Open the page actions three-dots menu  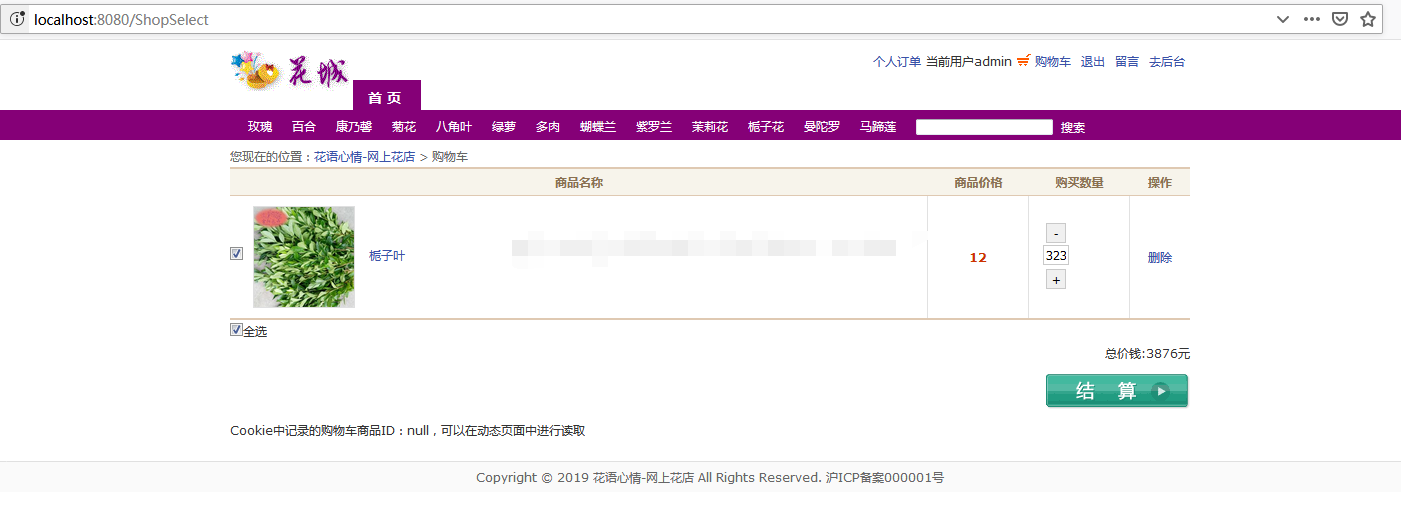[1312, 19]
